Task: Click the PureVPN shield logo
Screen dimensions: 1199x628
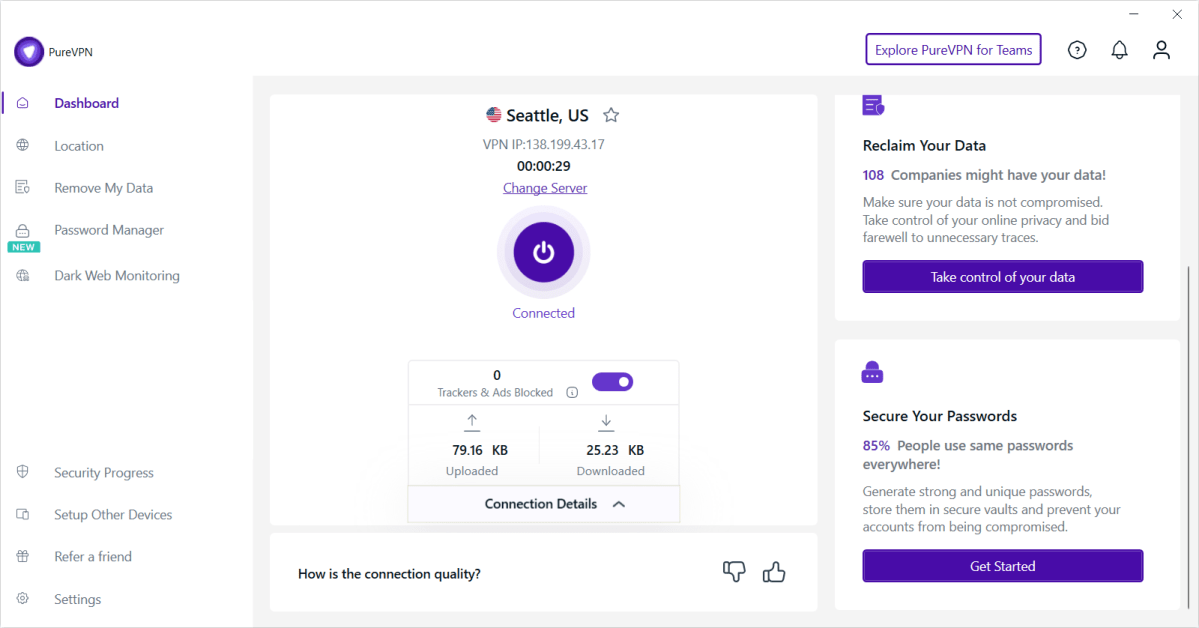Action: click(x=29, y=52)
